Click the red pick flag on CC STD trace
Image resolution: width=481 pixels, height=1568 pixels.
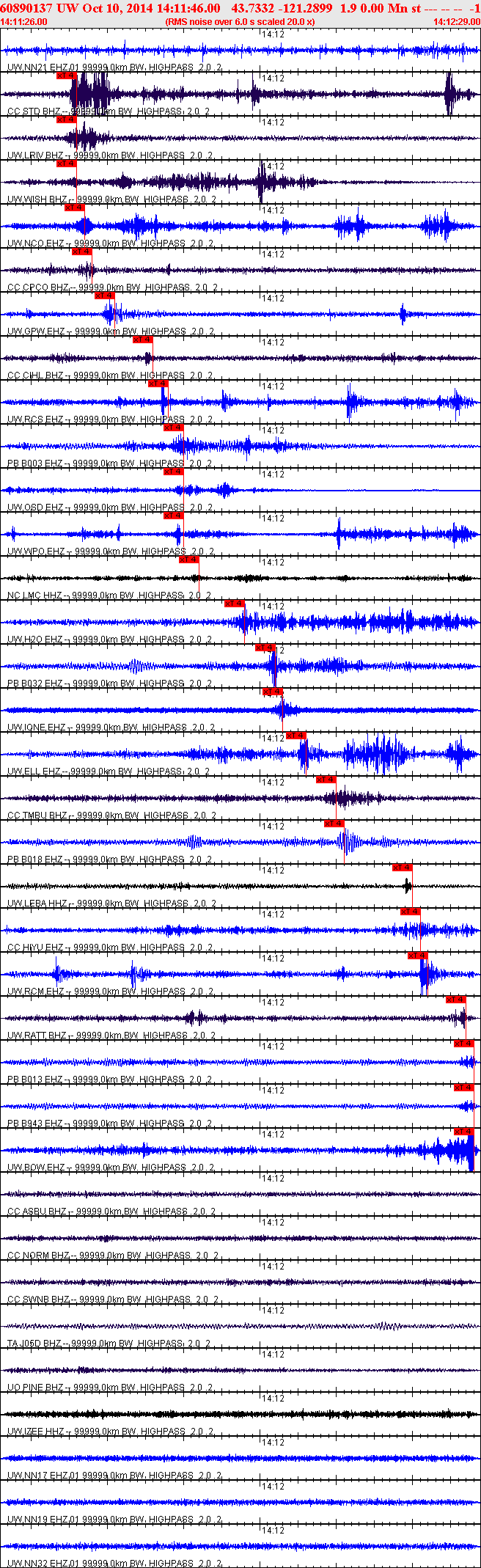pyautogui.click(x=67, y=76)
